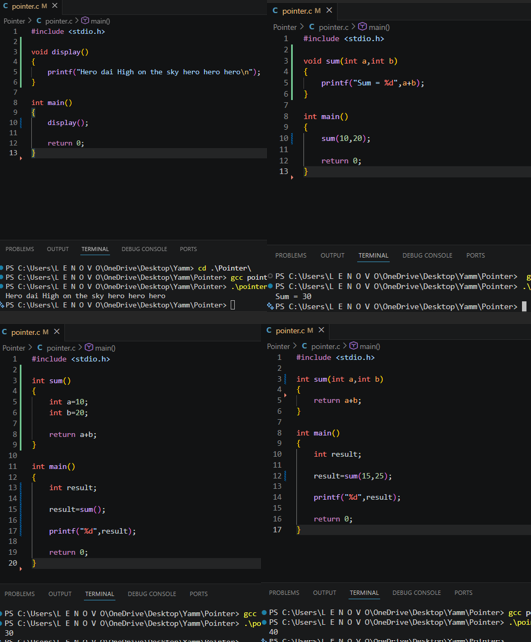Image resolution: width=531 pixels, height=642 pixels.
Task: Click the main() symbol icon in the void sum breadcrumb
Action: pos(362,27)
